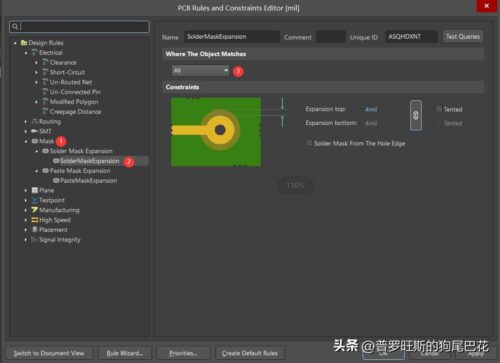The height and width of the screenshot is (363, 500).
Task: Select the Creepage Distance label
Action: pyautogui.click(x=75, y=112)
